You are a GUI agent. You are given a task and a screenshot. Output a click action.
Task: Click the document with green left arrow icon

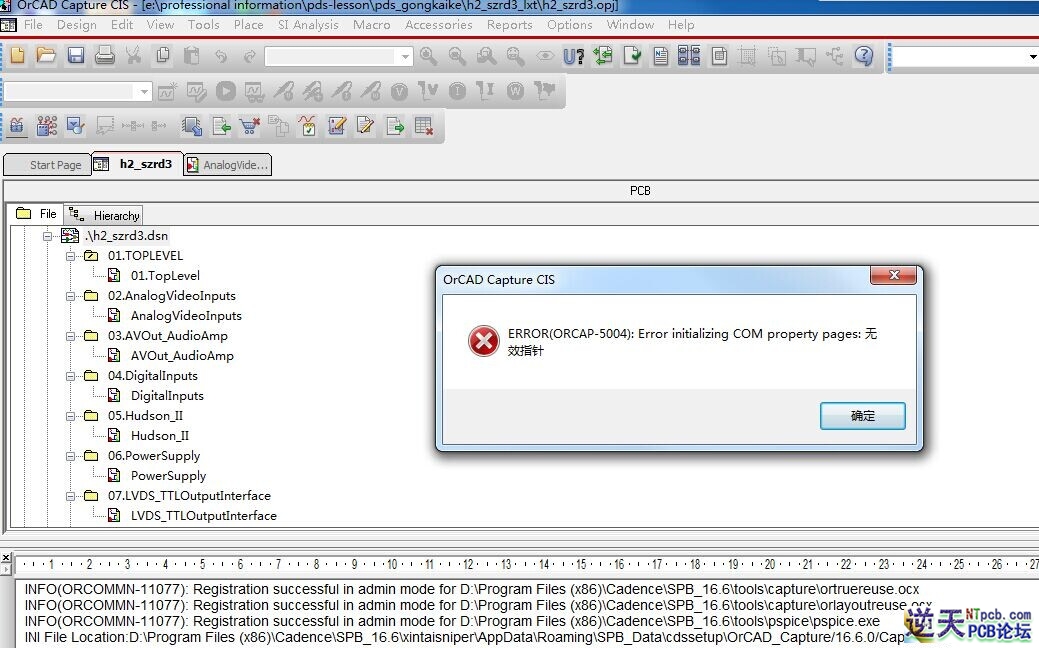221,125
